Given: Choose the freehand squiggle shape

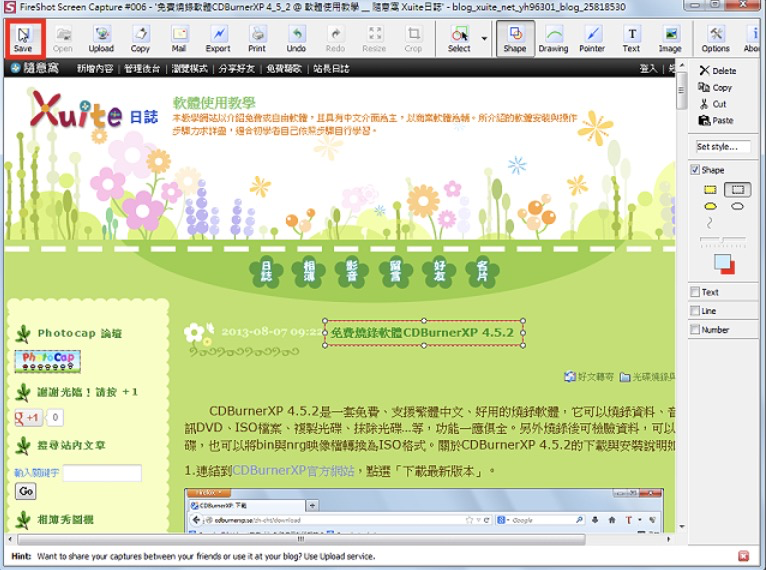Looking at the screenshot, I should (x=710, y=223).
